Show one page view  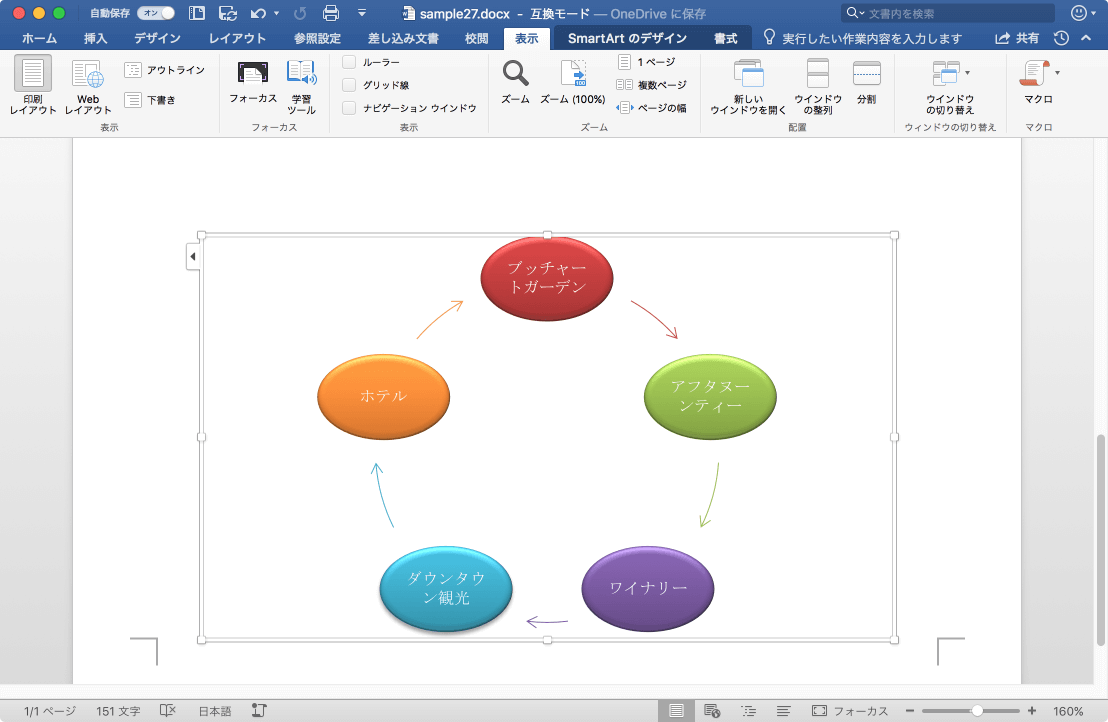[647, 62]
